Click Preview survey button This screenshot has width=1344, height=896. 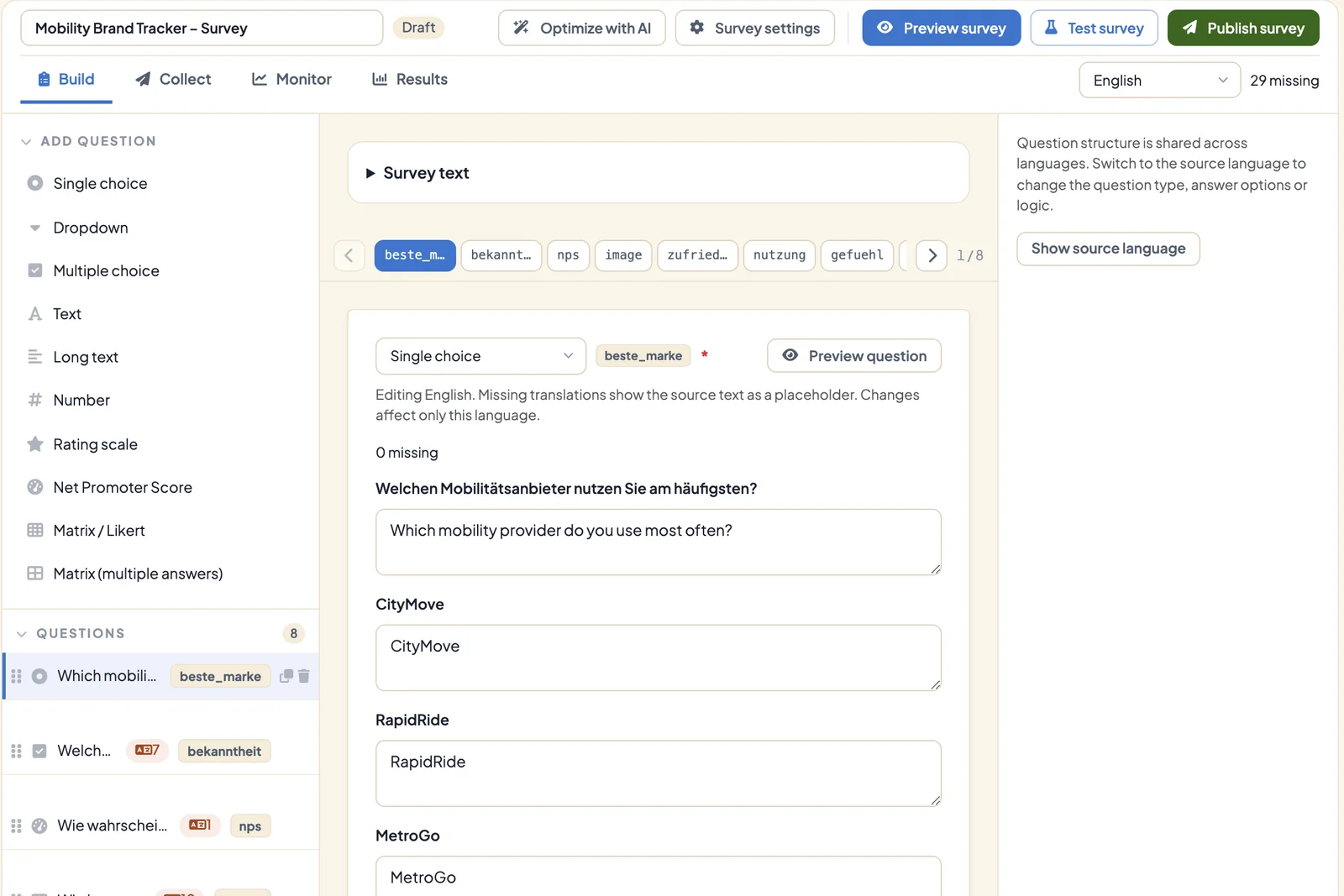coord(942,28)
